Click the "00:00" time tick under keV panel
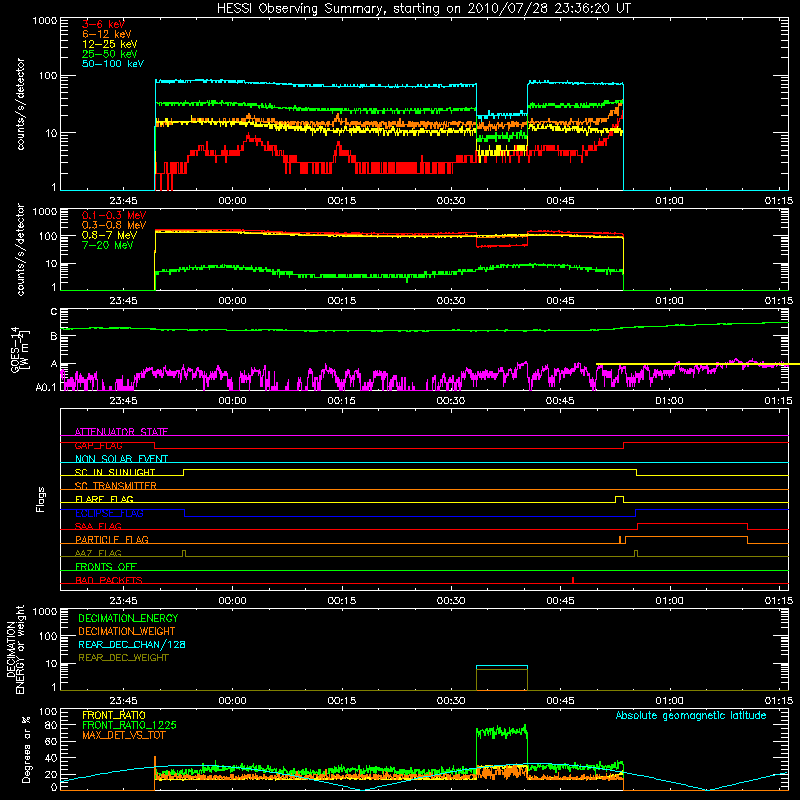This screenshot has width=800, height=800. click(232, 201)
